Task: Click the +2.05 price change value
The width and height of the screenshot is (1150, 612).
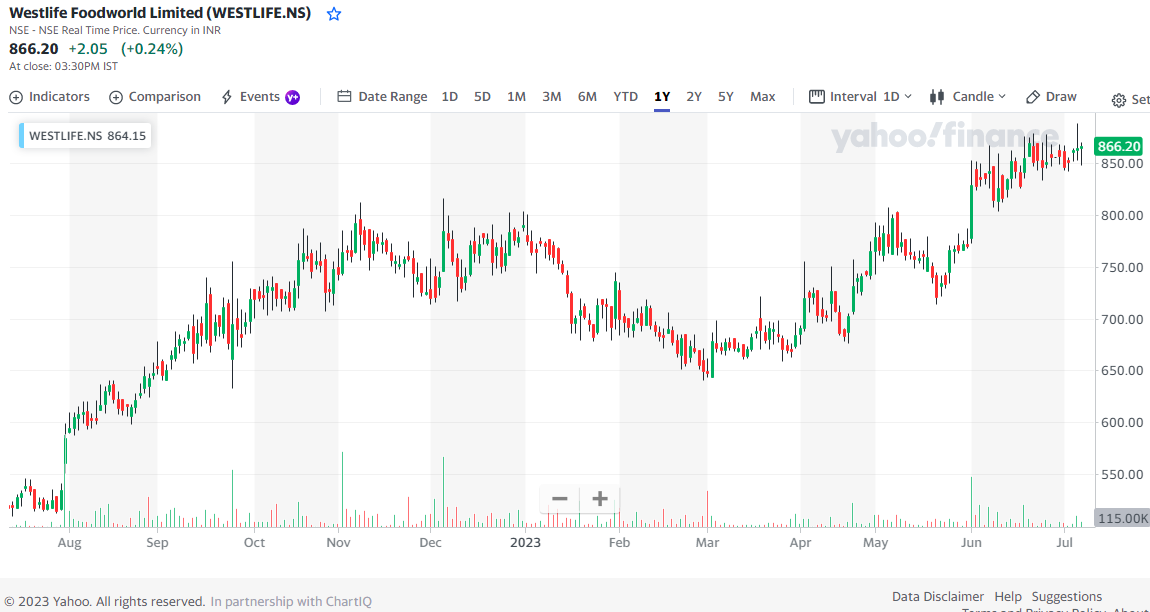Action: (88, 49)
